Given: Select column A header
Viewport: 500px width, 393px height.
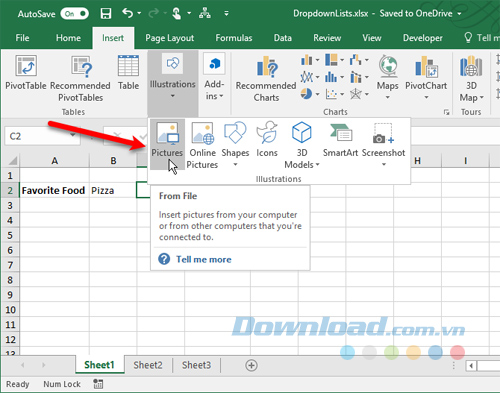Looking at the screenshot, I should tap(54, 161).
